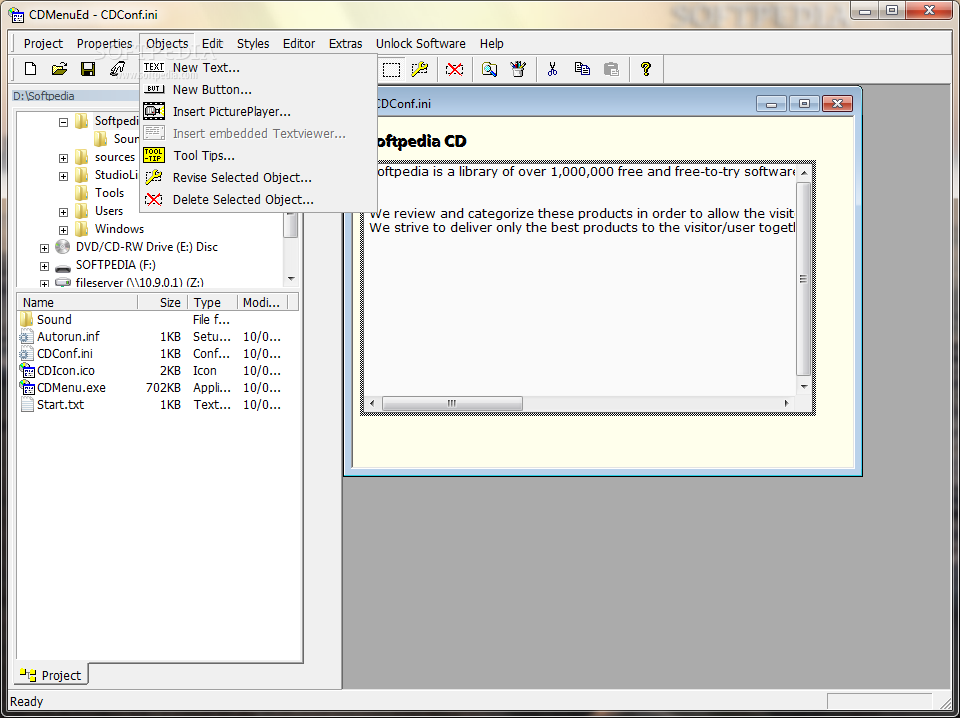Expand the Windows folder tree node
Viewport: 960px width, 718px height.
tap(63, 231)
